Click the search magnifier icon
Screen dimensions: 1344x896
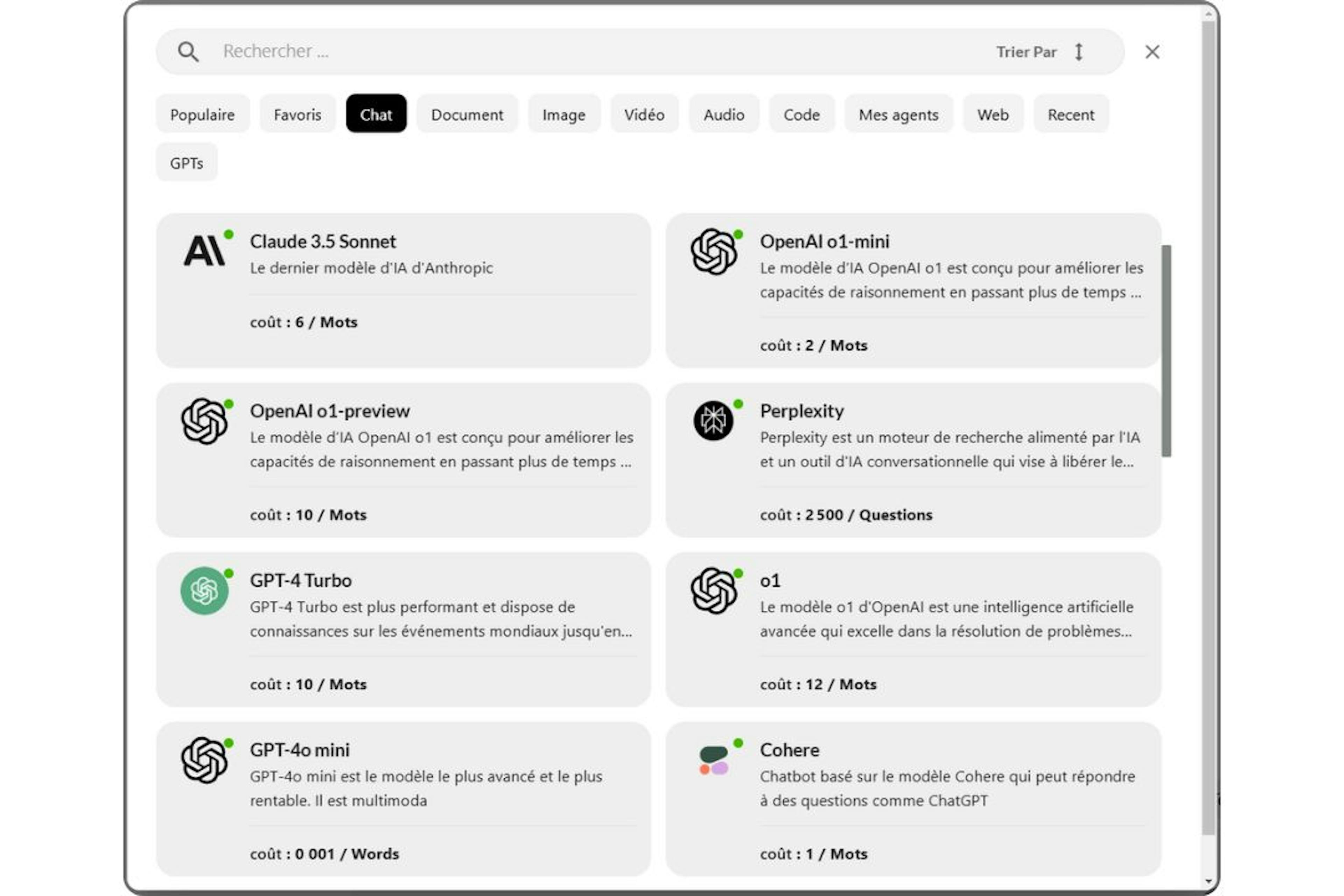pyautogui.click(x=188, y=52)
